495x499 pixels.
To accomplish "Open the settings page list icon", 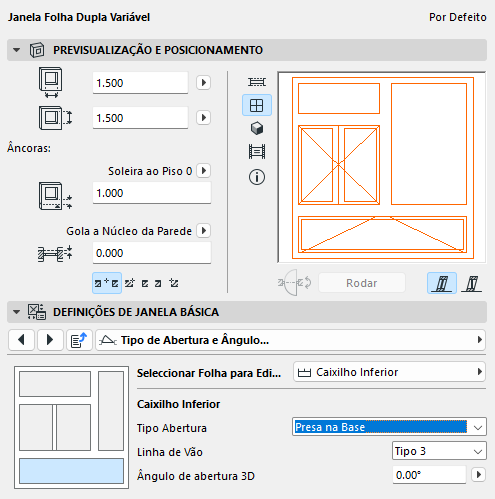I will (x=79, y=340).
